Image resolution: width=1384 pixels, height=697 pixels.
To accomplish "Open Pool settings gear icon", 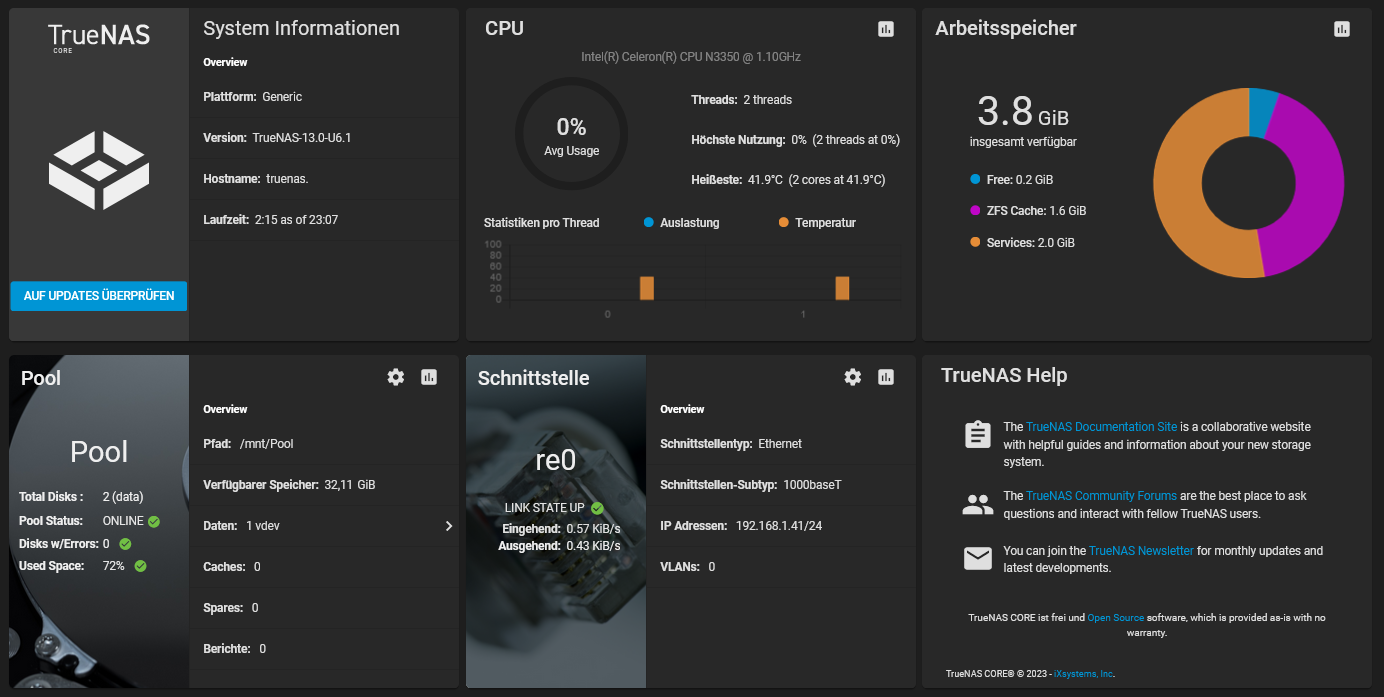I will 396,377.
